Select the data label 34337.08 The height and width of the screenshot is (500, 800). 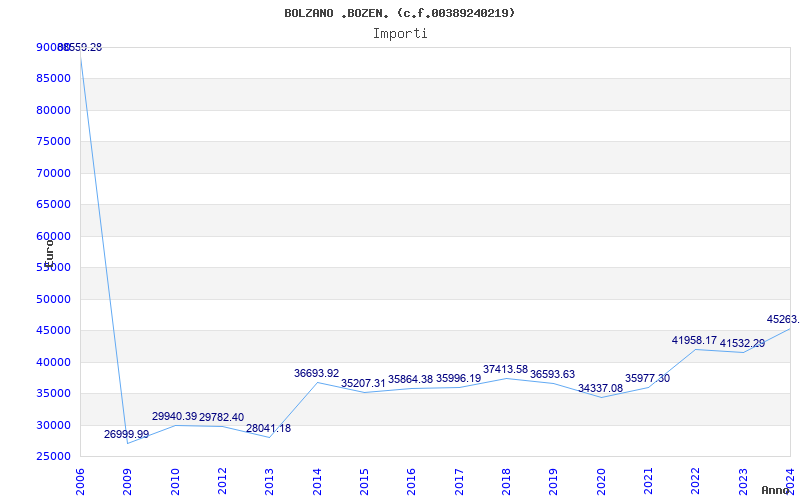coord(601,389)
